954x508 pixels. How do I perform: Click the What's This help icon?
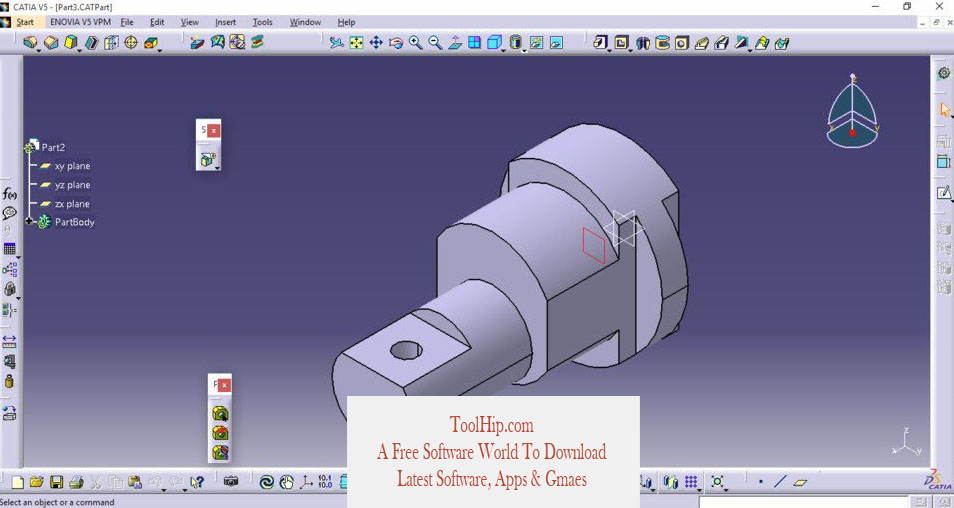click(197, 482)
